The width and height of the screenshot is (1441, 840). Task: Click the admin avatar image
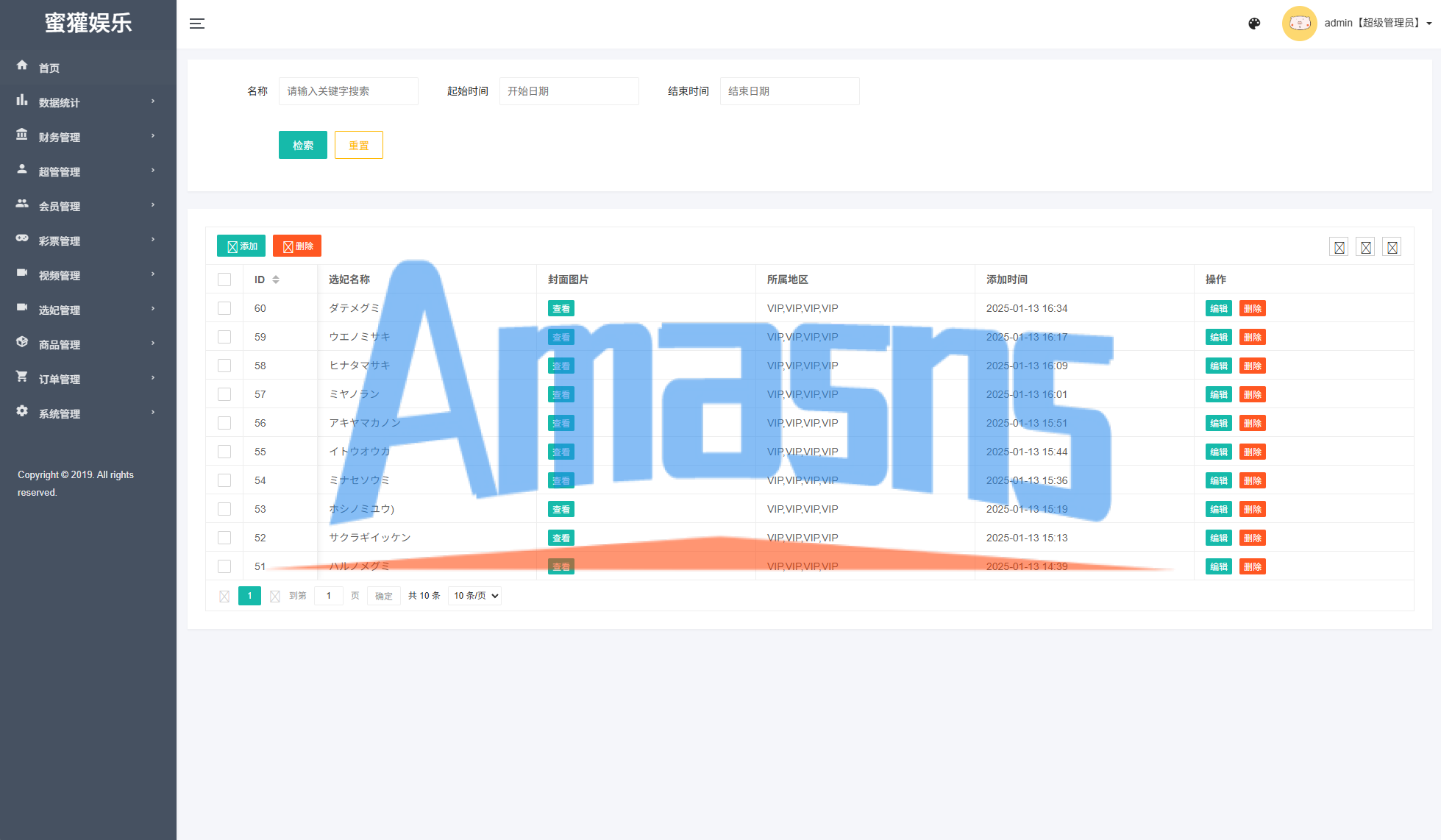1299,24
